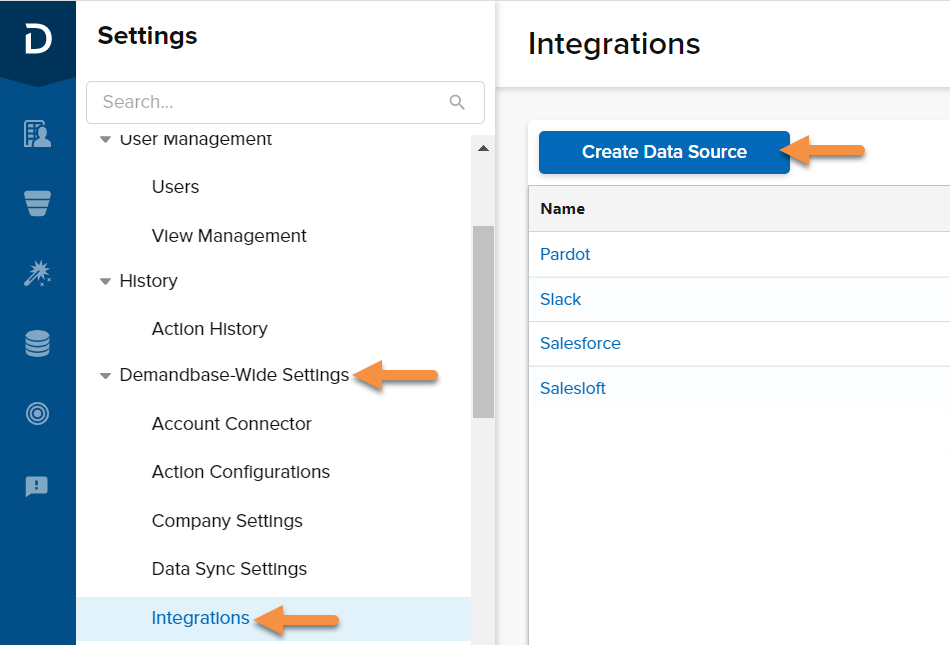The width and height of the screenshot is (950, 645).
Task: Open the accounts building-person sidebar icon
Action: pos(38,133)
